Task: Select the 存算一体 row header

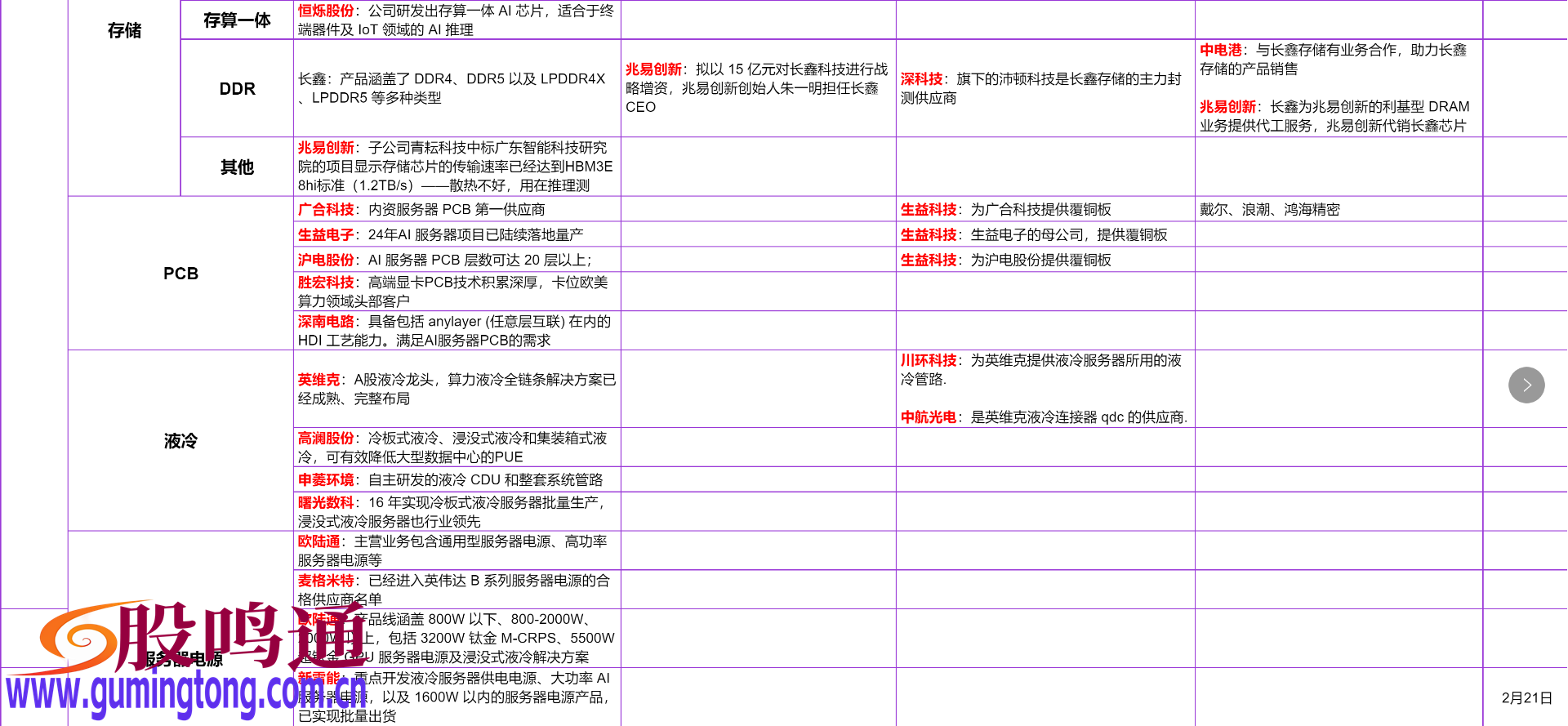Action: (237, 20)
